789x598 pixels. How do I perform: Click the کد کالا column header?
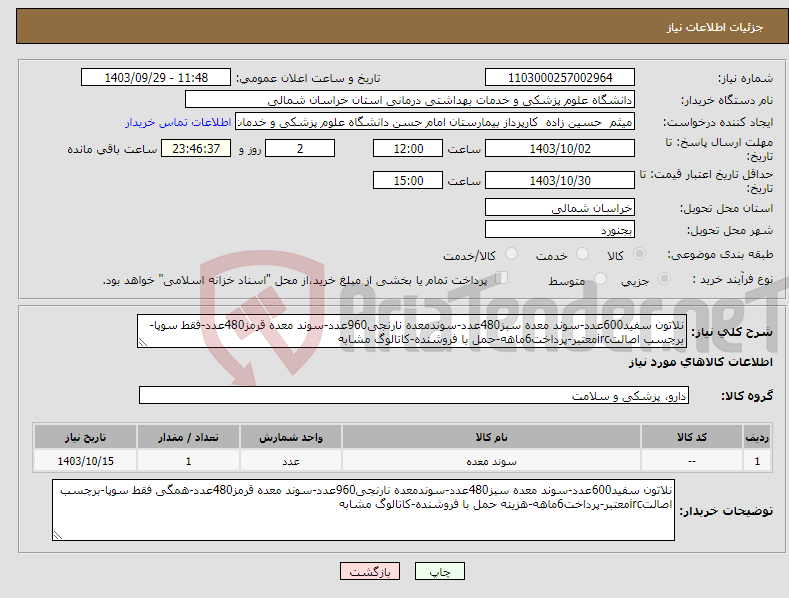pyautogui.click(x=692, y=437)
